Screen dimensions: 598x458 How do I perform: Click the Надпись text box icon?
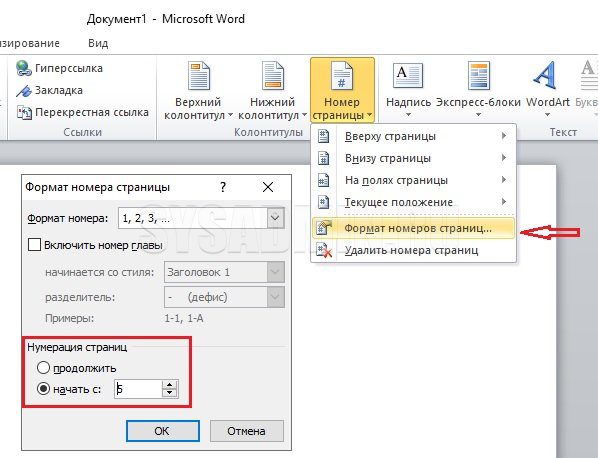click(408, 75)
